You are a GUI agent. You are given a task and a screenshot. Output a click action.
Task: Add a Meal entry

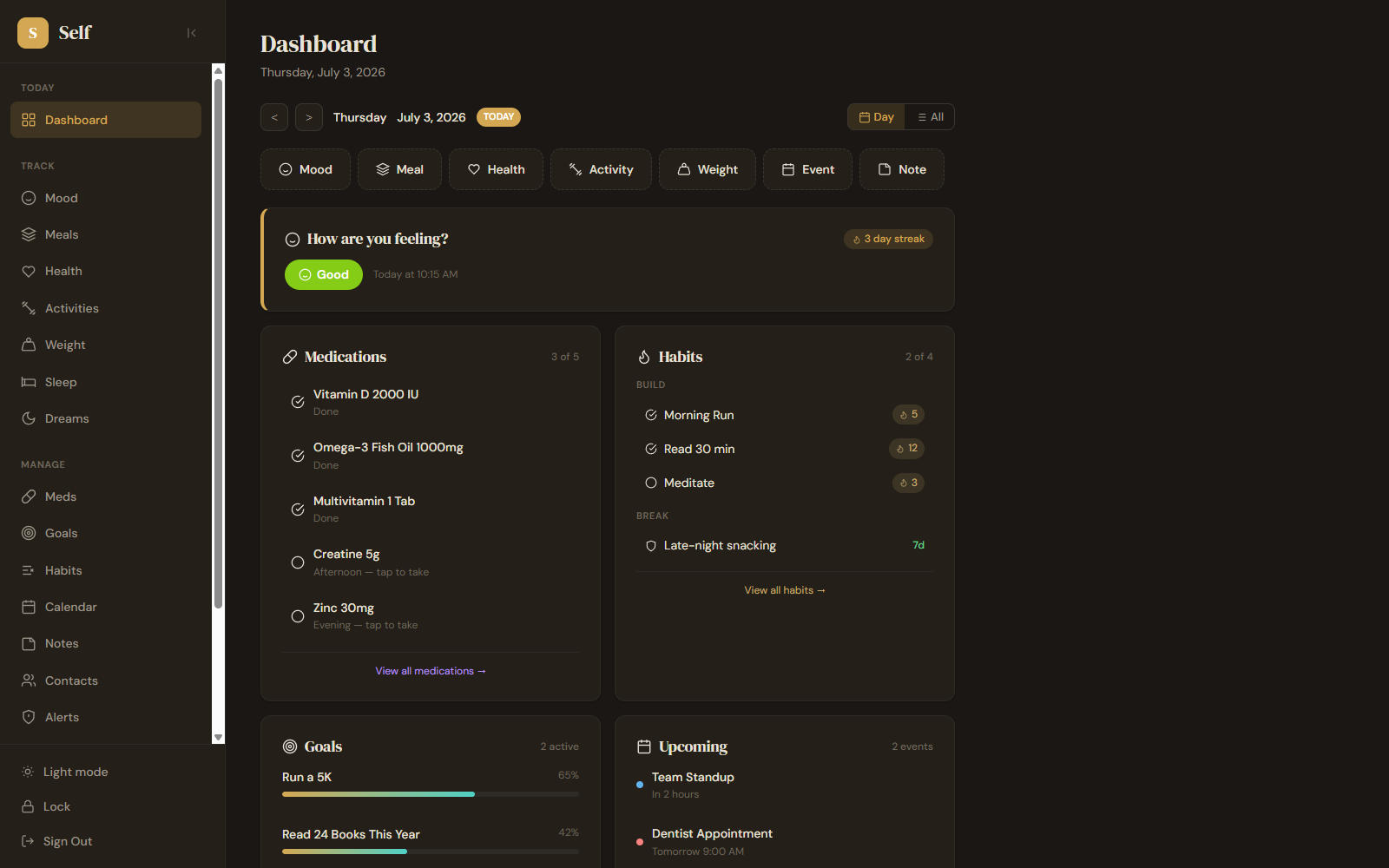399,169
